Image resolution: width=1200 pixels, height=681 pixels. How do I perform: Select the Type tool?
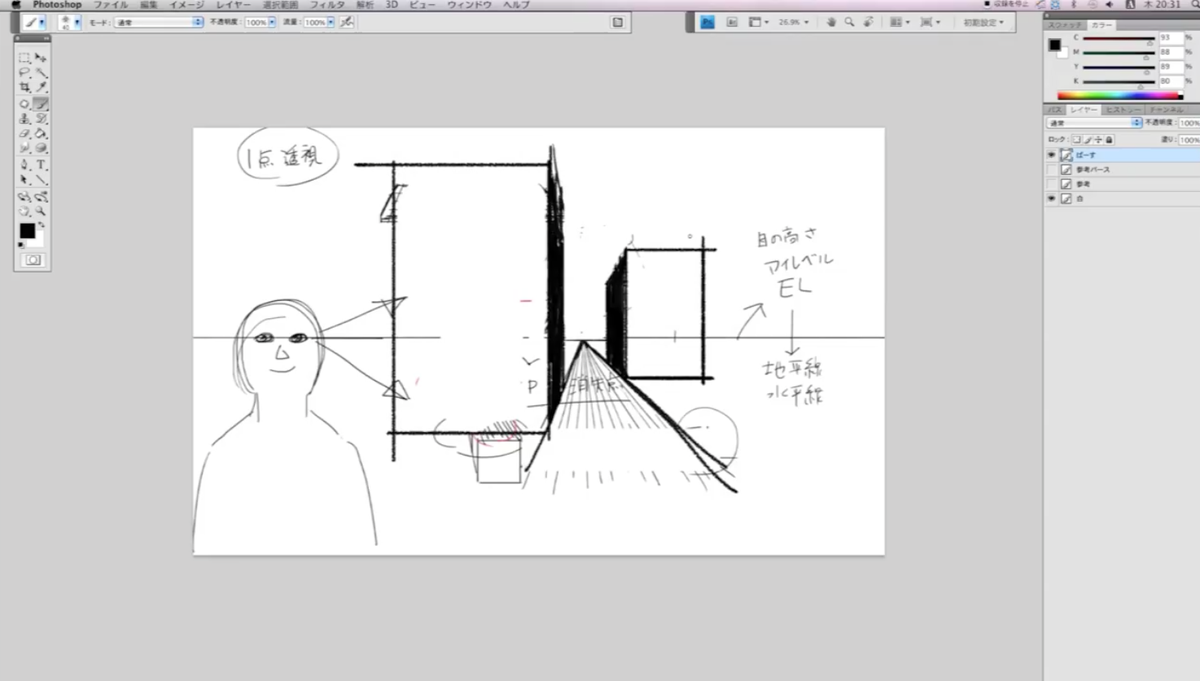tap(41, 165)
